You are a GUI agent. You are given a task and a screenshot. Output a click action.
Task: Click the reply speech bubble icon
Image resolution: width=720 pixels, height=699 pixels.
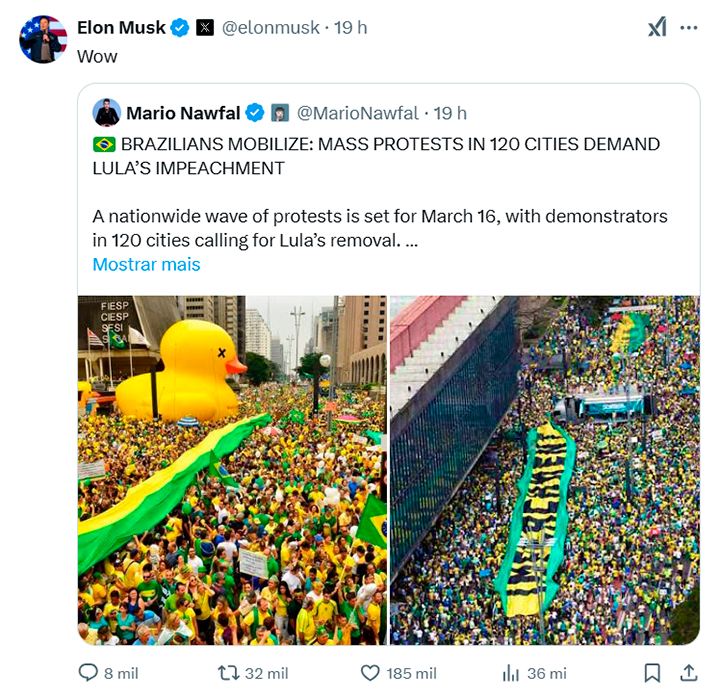point(88,673)
